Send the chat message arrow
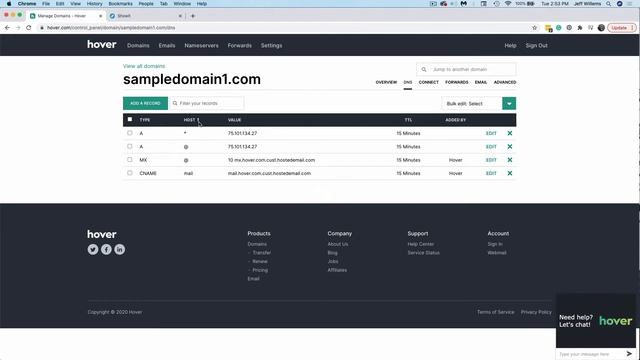The image size is (640, 360). click(629, 353)
